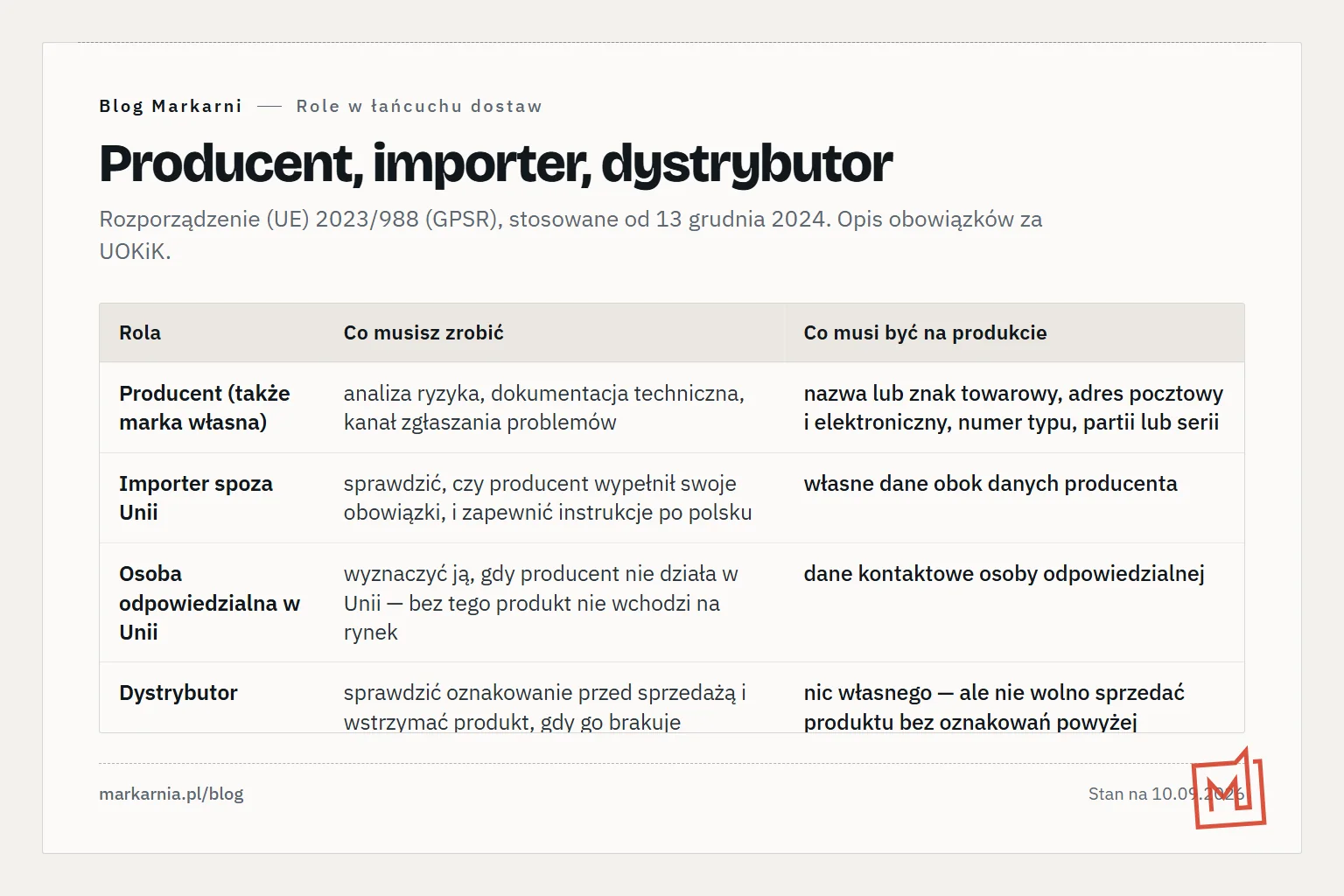
Task: Open the Blog Markarni breadcrumb
Action: coord(171,106)
